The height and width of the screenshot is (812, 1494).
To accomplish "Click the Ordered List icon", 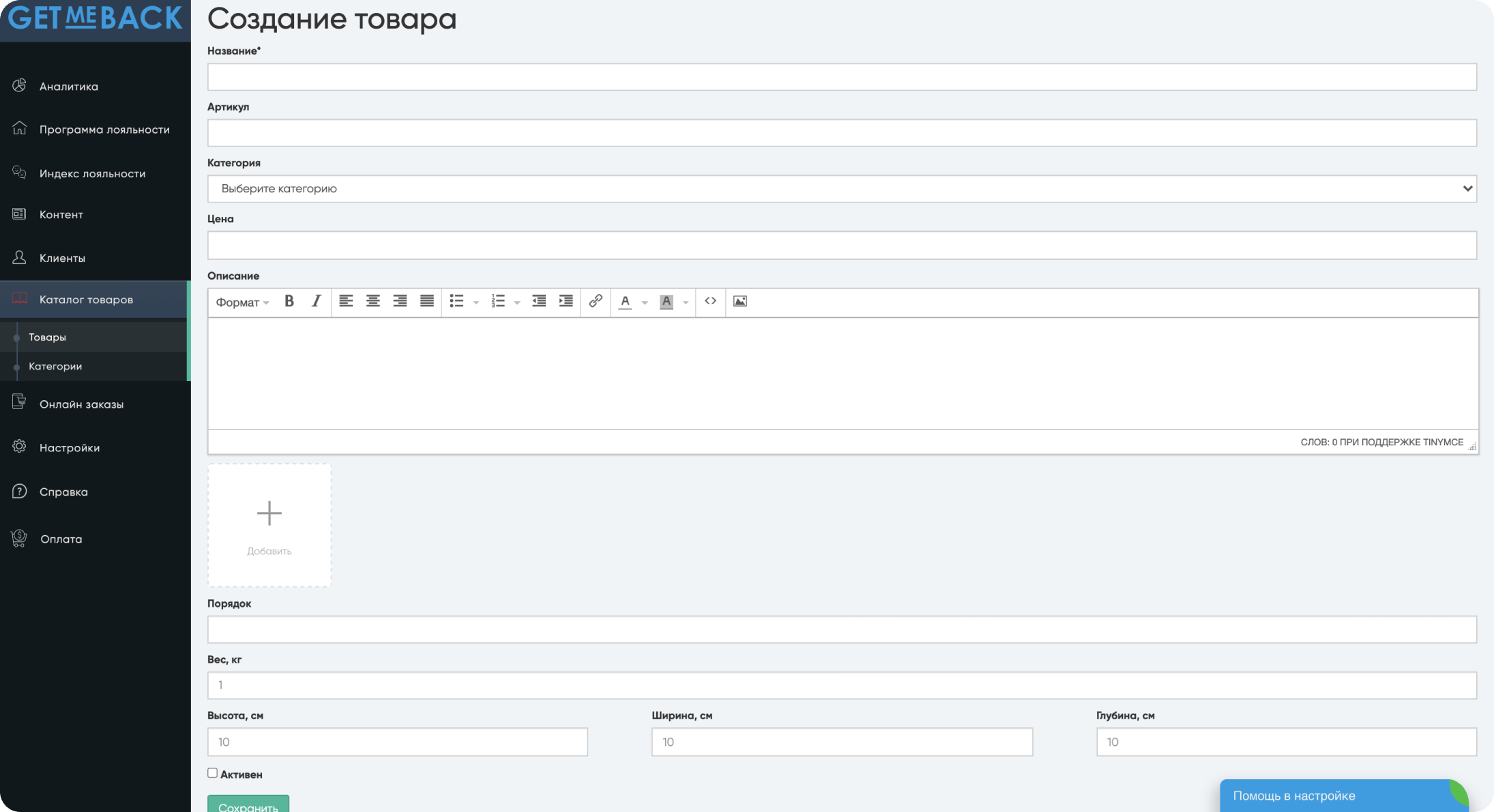I will (x=497, y=300).
